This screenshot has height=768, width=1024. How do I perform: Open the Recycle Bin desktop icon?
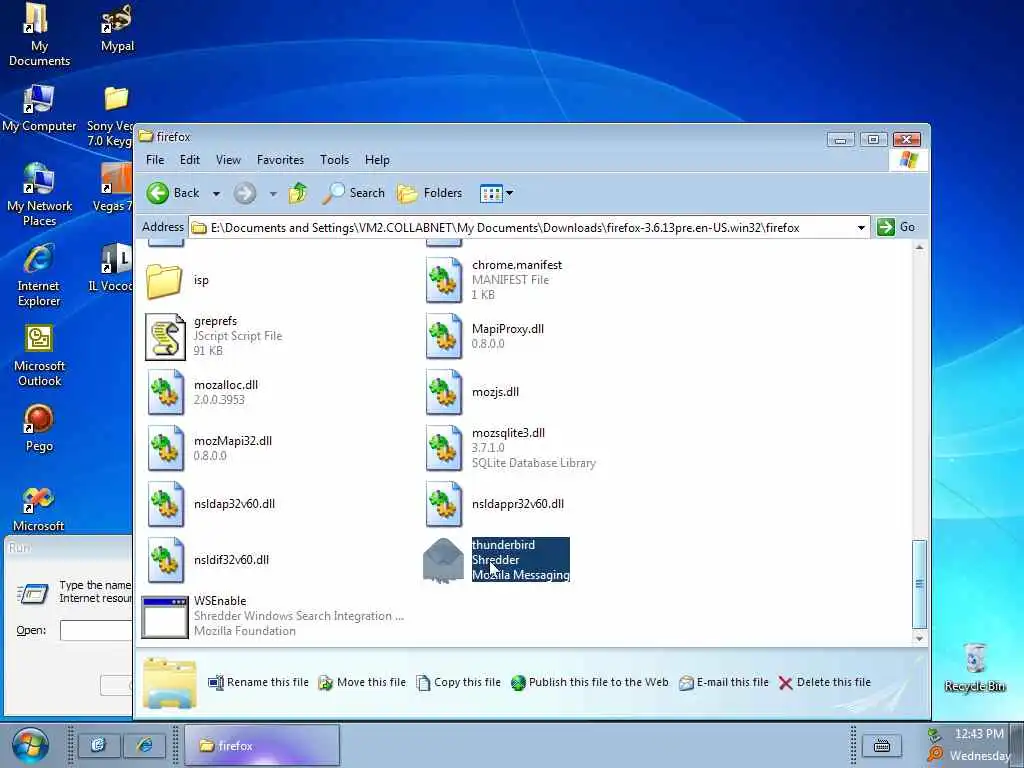pos(974,667)
